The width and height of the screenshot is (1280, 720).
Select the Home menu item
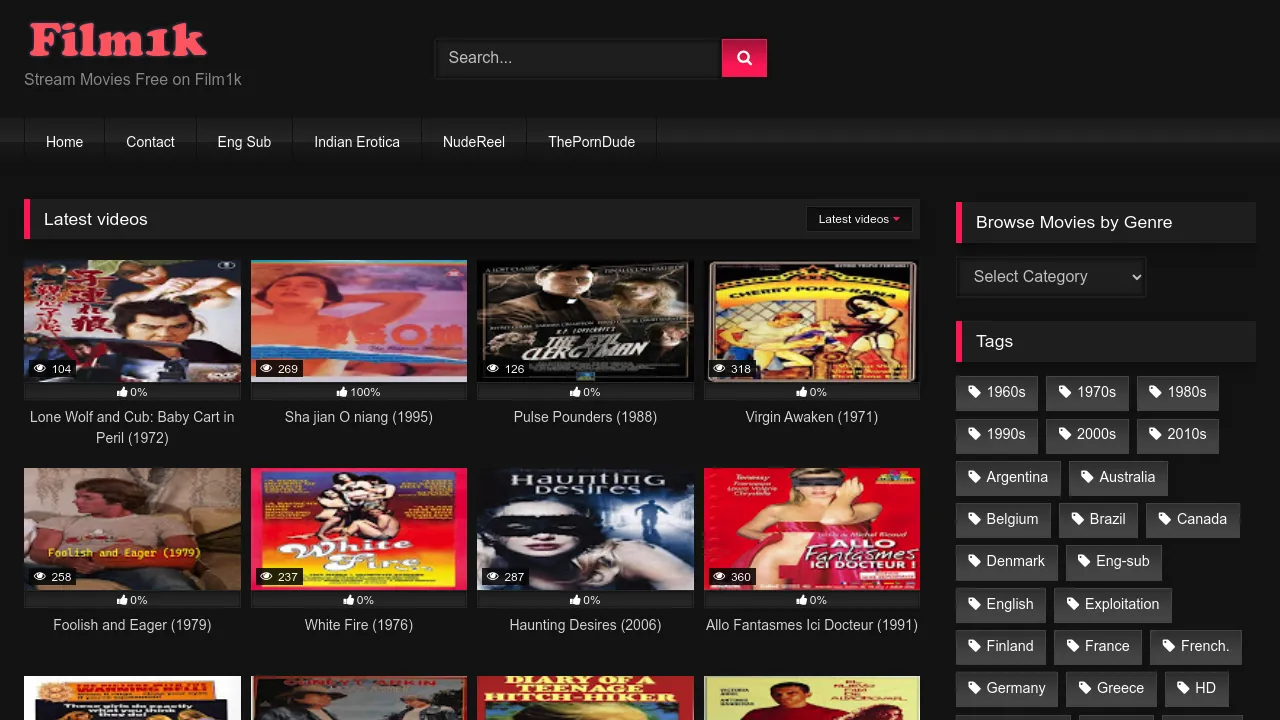click(64, 142)
